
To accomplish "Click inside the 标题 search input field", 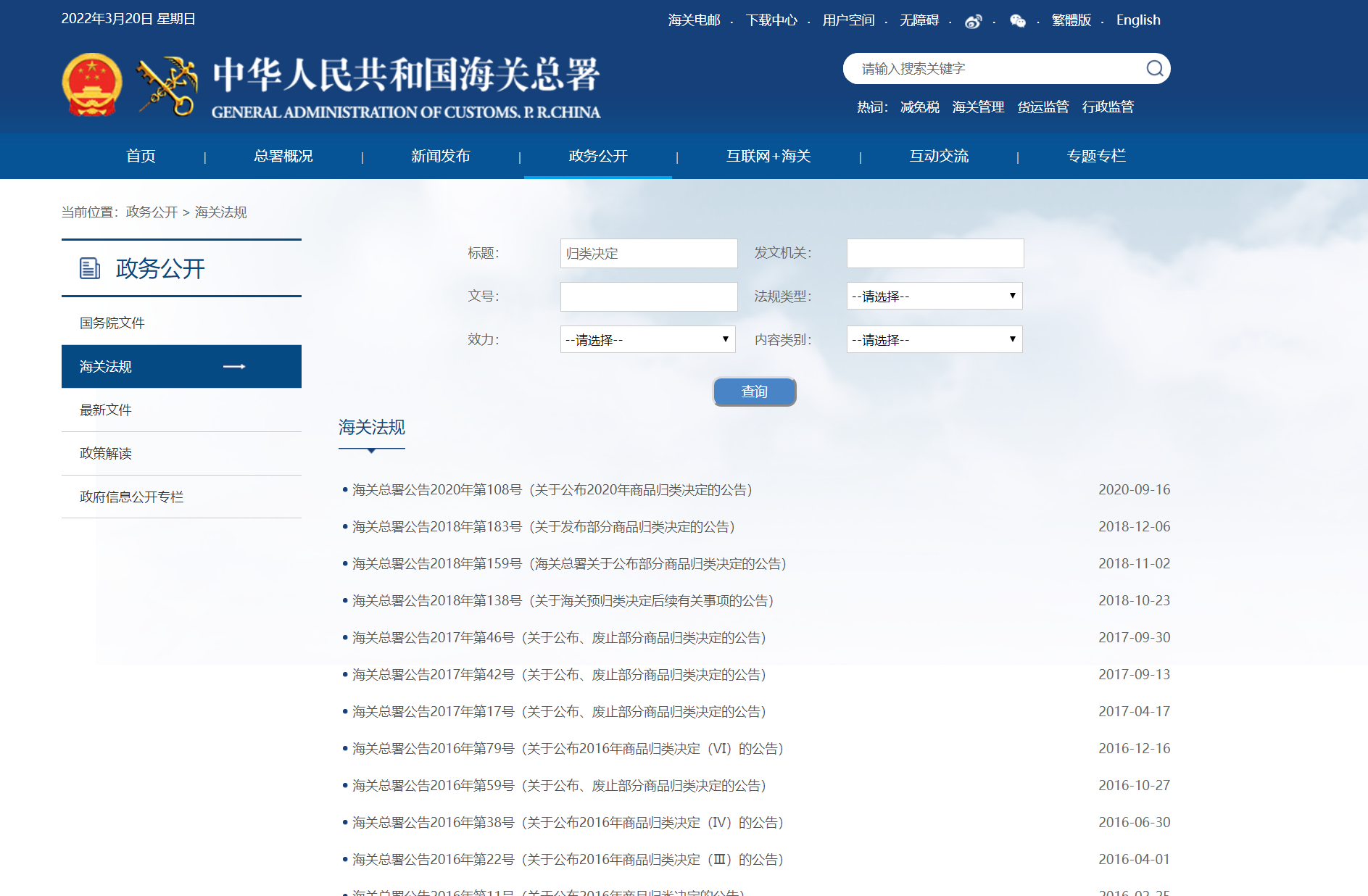I will pyautogui.click(x=648, y=253).
